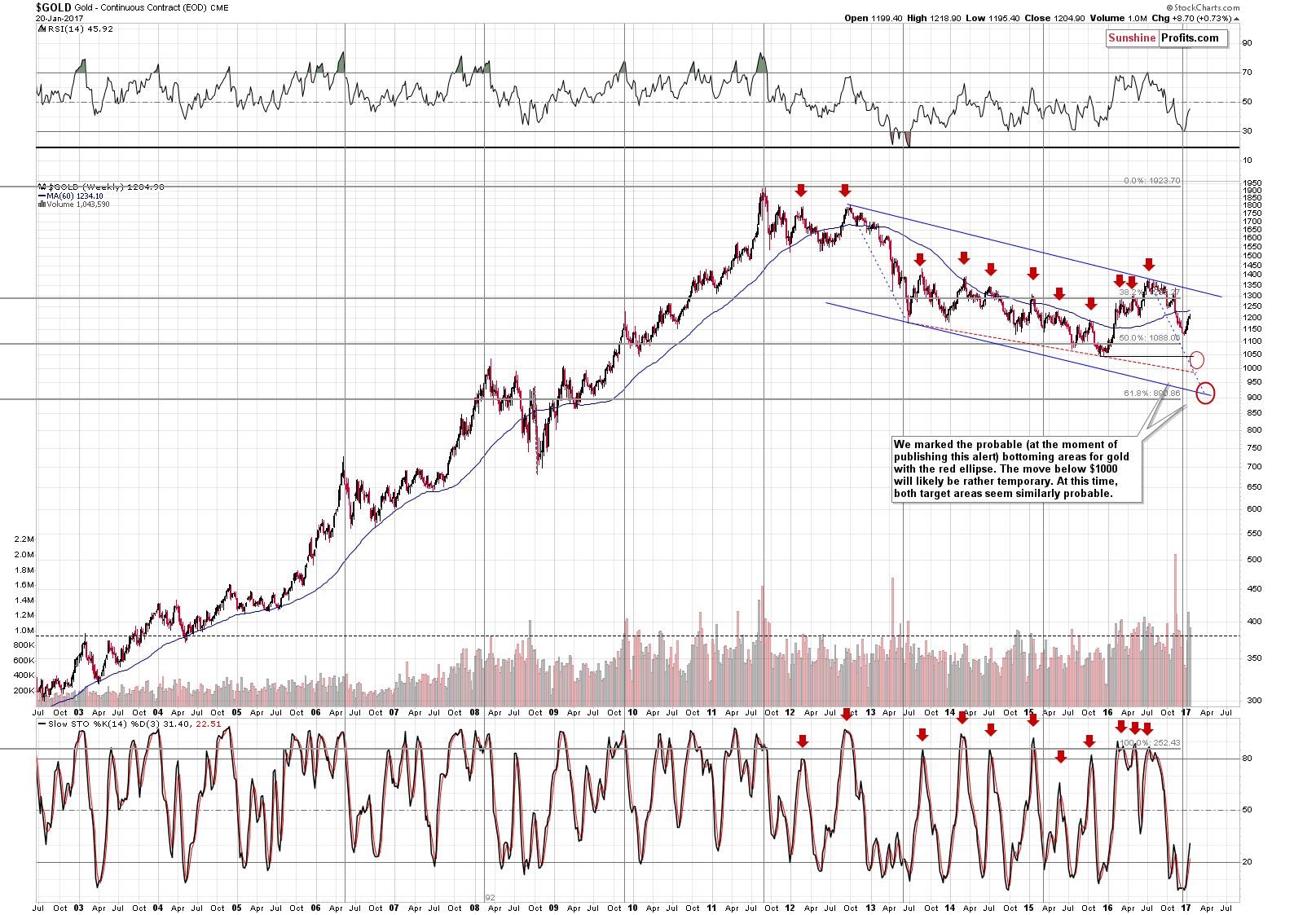
Task: Click the 90 RSI axis label
Action: (1247, 43)
